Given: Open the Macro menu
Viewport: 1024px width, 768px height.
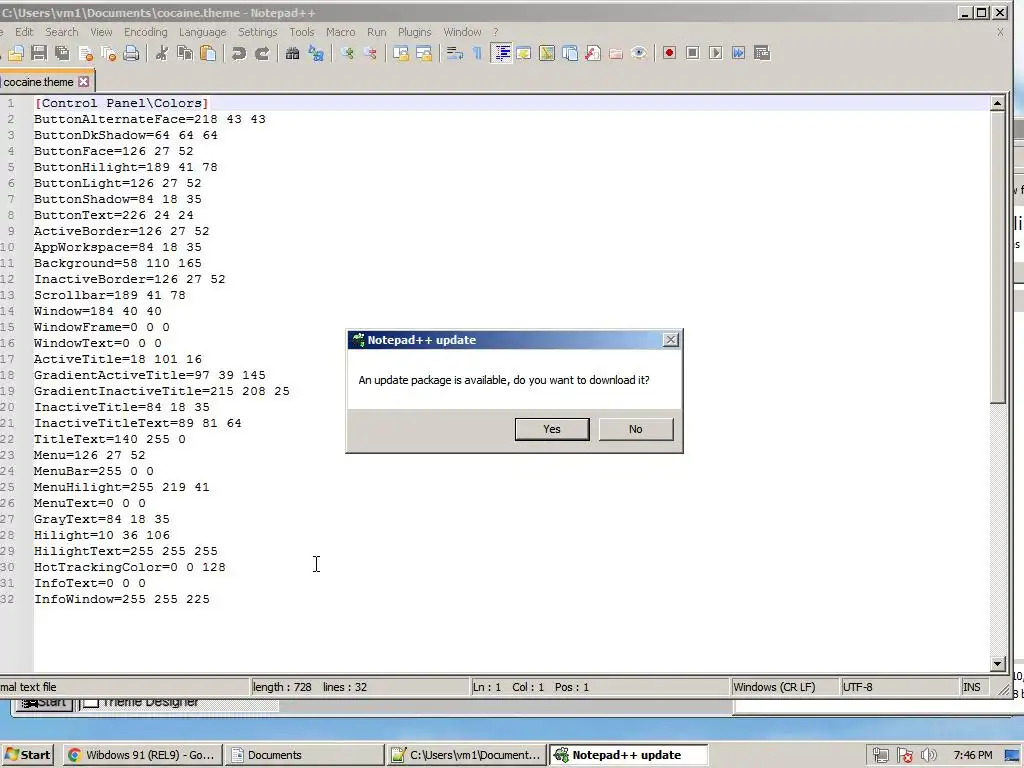Looking at the screenshot, I should tap(340, 32).
